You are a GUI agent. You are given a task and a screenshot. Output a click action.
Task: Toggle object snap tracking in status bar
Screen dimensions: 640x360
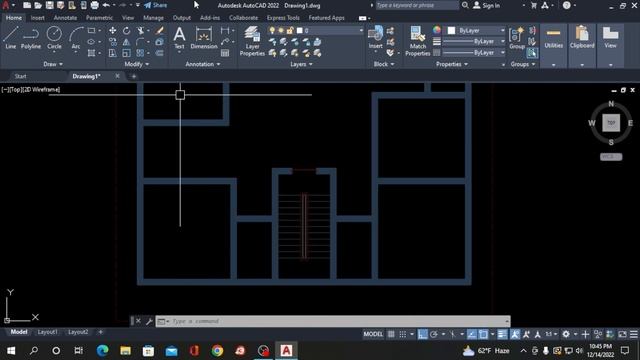[x=472, y=334]
